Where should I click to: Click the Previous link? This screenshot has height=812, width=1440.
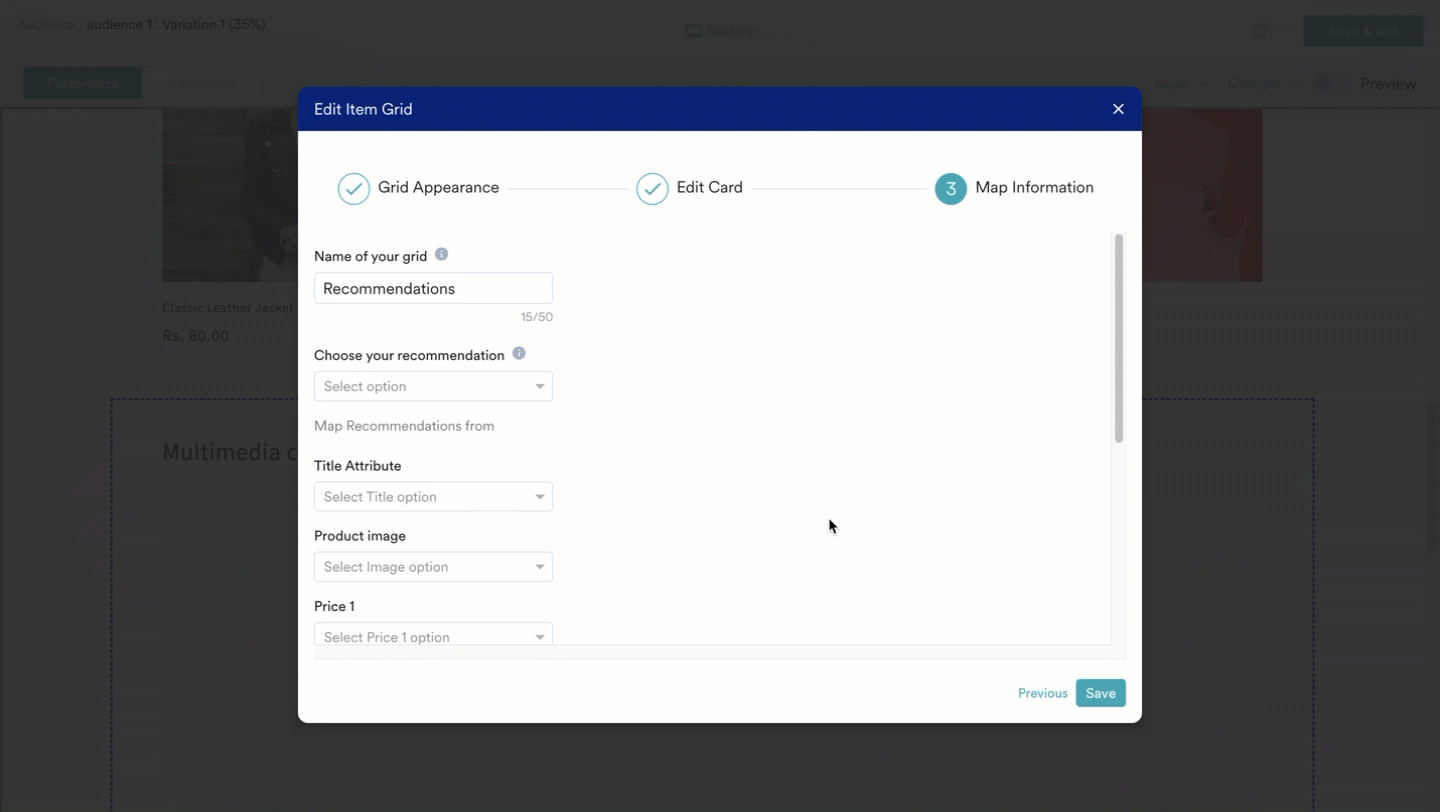(1043, 693)
